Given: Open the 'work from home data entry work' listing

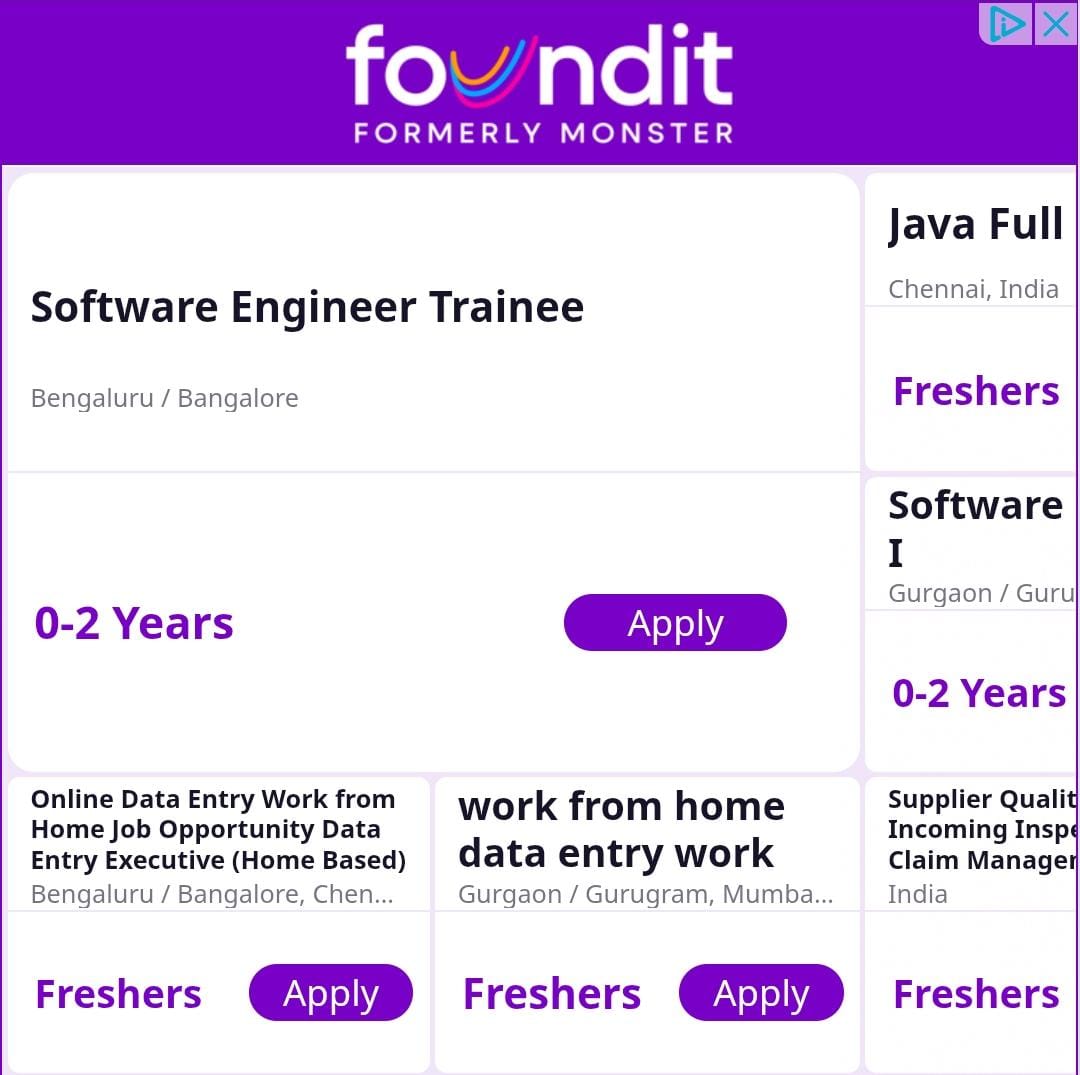Looking at the screenshot, I should tap(621, 829).
